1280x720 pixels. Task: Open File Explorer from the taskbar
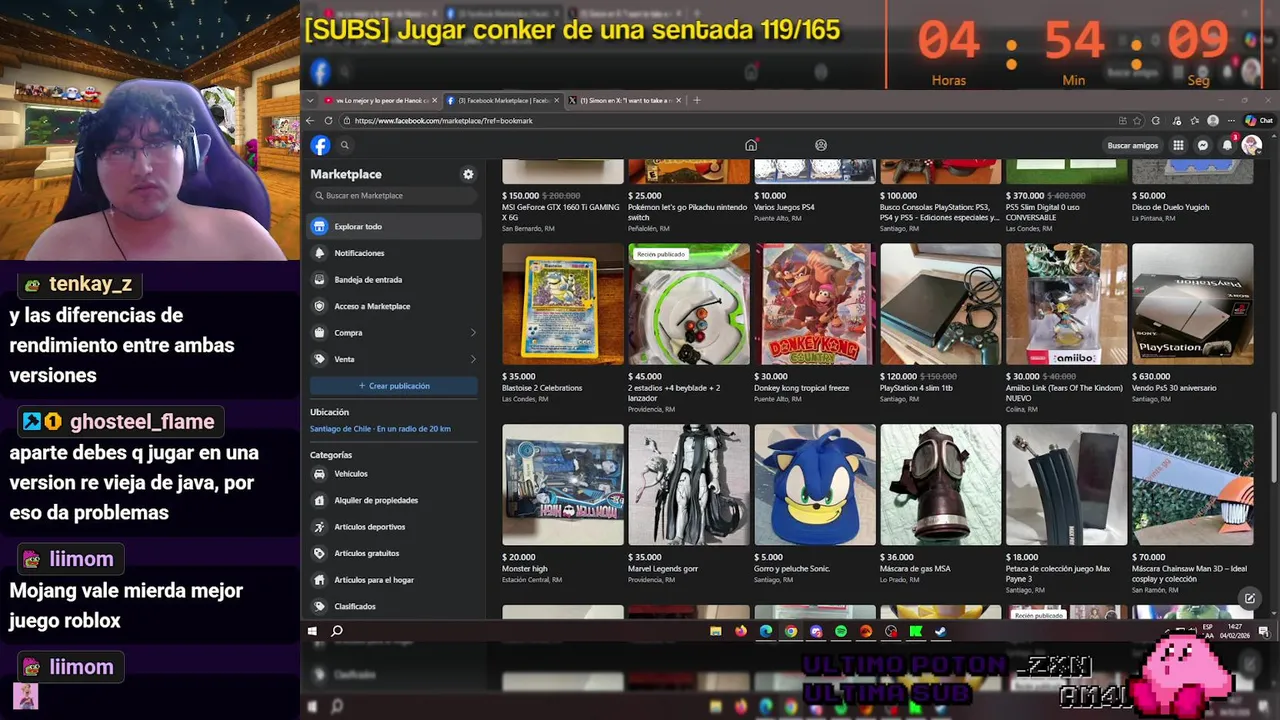[x=716, y=631]
